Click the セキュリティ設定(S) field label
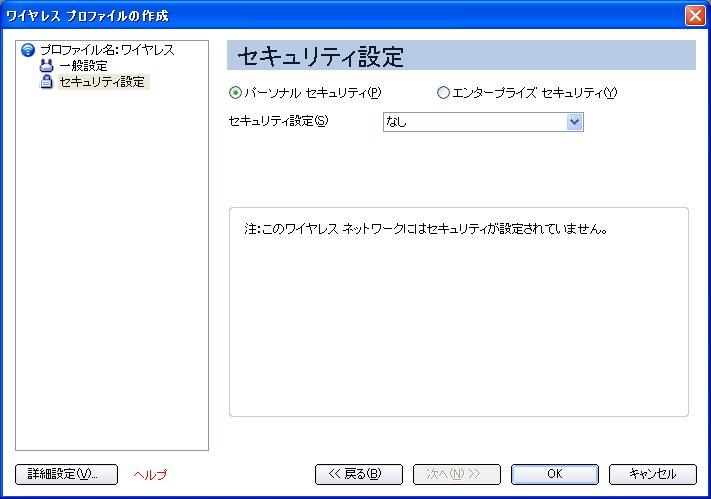711x499 pixels. coord(278,121)
